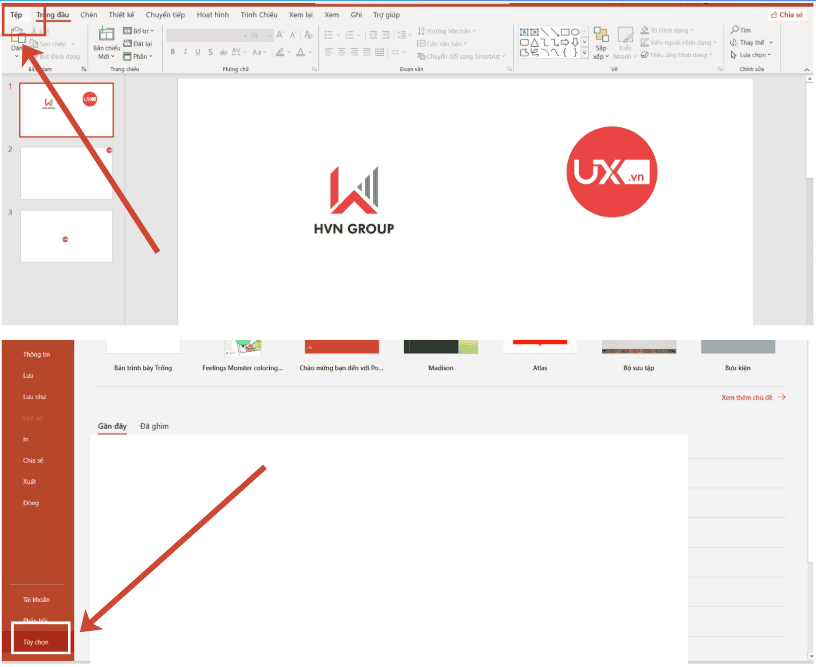Screen dimensions: 816x667
Task: Toggle Italic formatting
Action: coord(185,52)
